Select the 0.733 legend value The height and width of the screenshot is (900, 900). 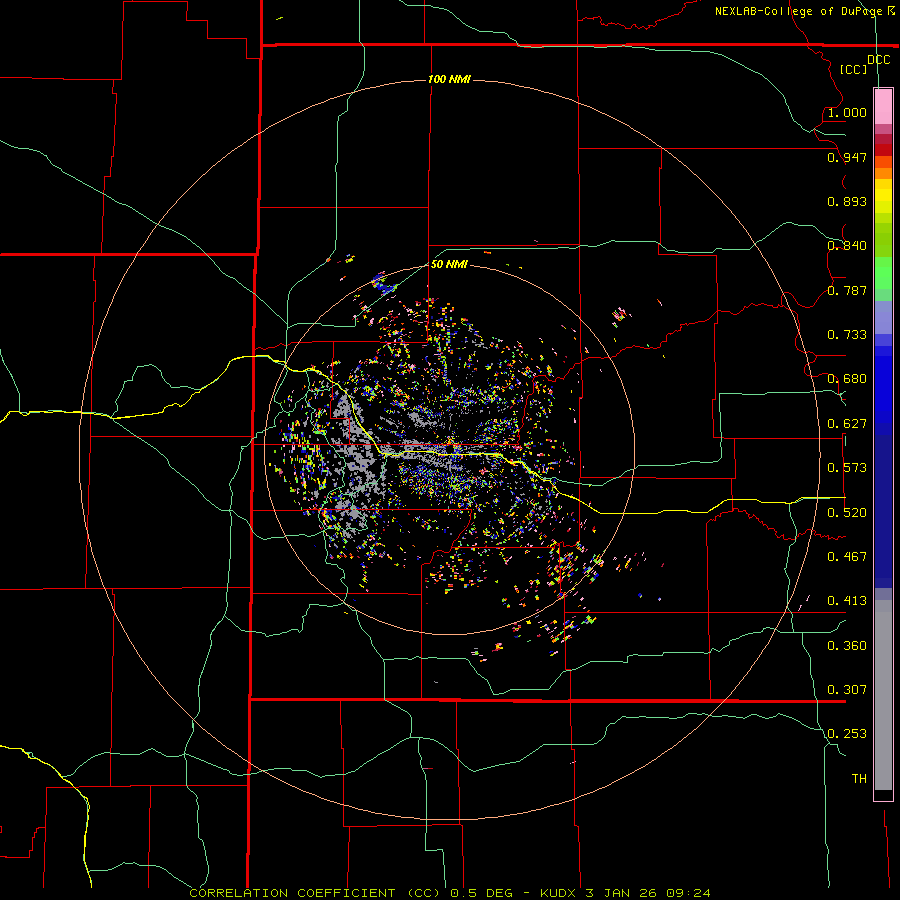click(847, 335)
